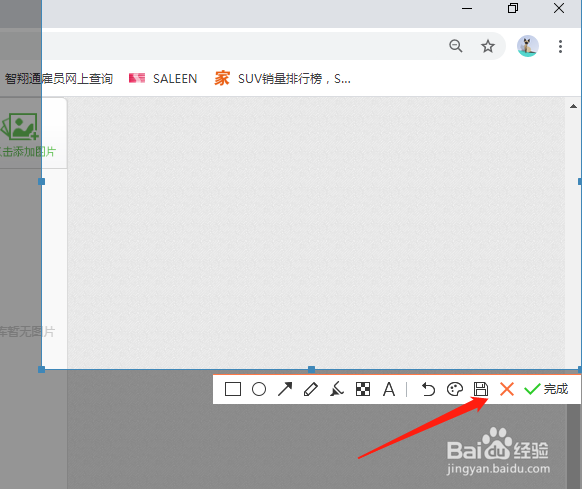582x489 pixels.
Task: Pick the pencil brush tool
Action: 311,389
